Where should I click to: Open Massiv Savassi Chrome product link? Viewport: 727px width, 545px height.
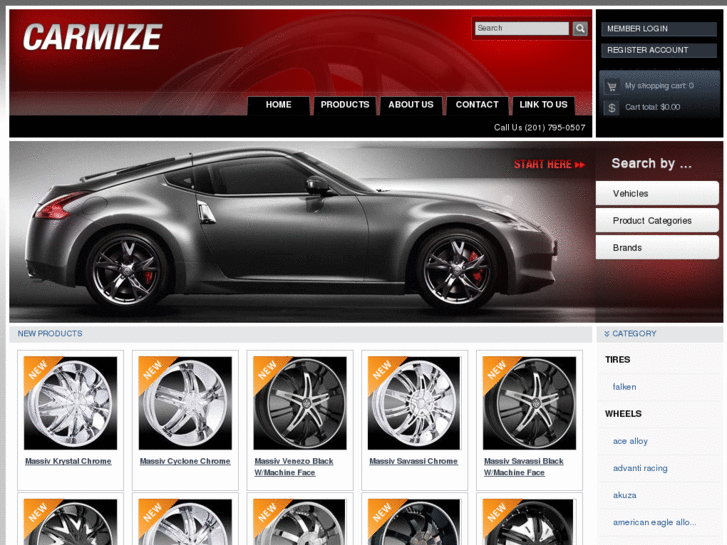tap(413, 462)
